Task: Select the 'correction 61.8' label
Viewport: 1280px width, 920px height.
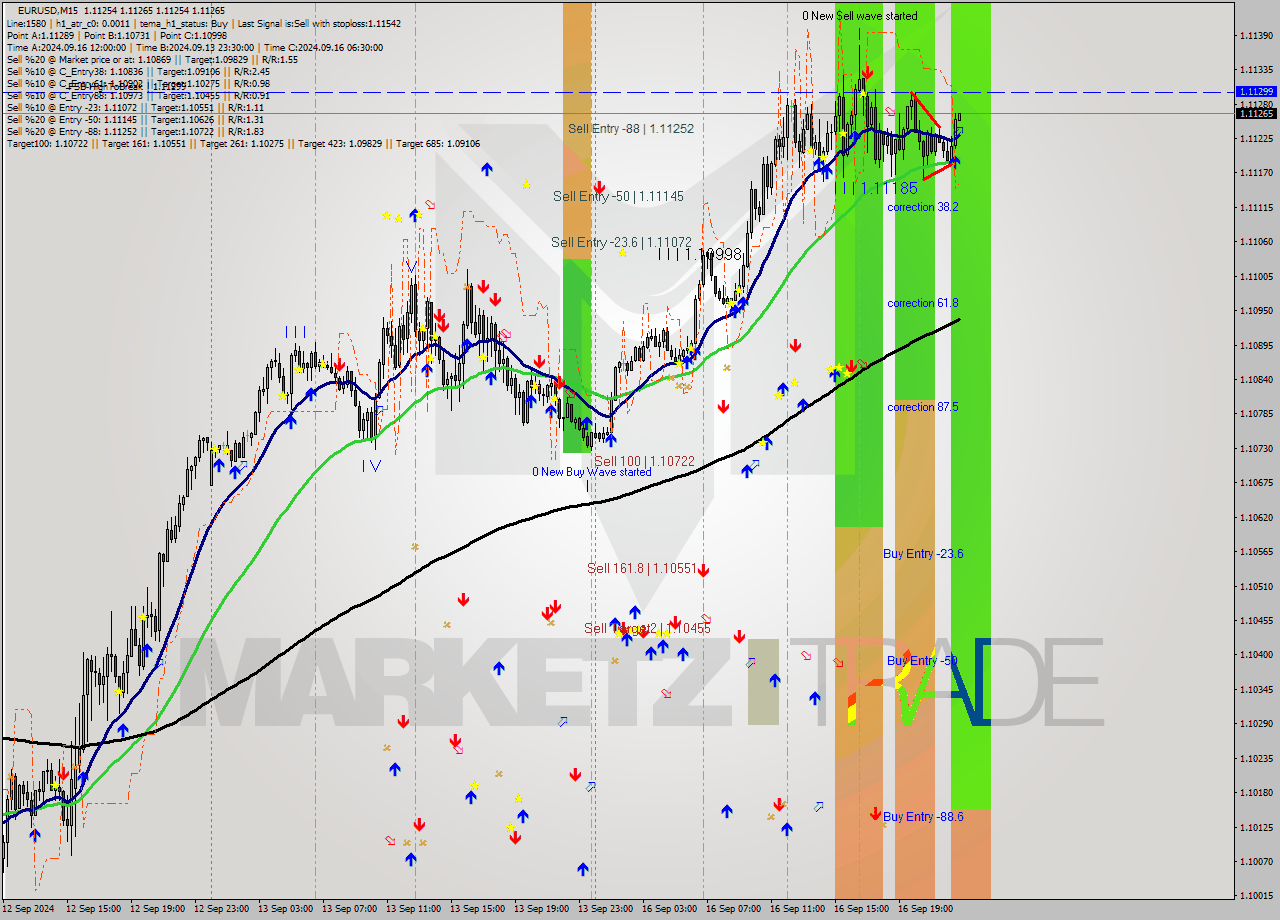Action: pyautogui.click(x=923, y=303)
